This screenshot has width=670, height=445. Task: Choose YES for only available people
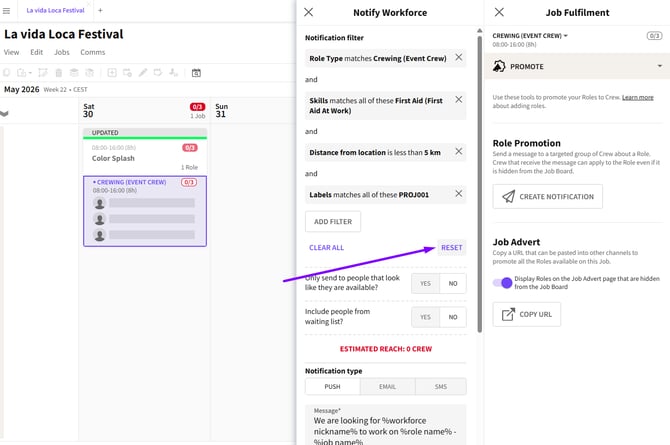tap(425, 283)
